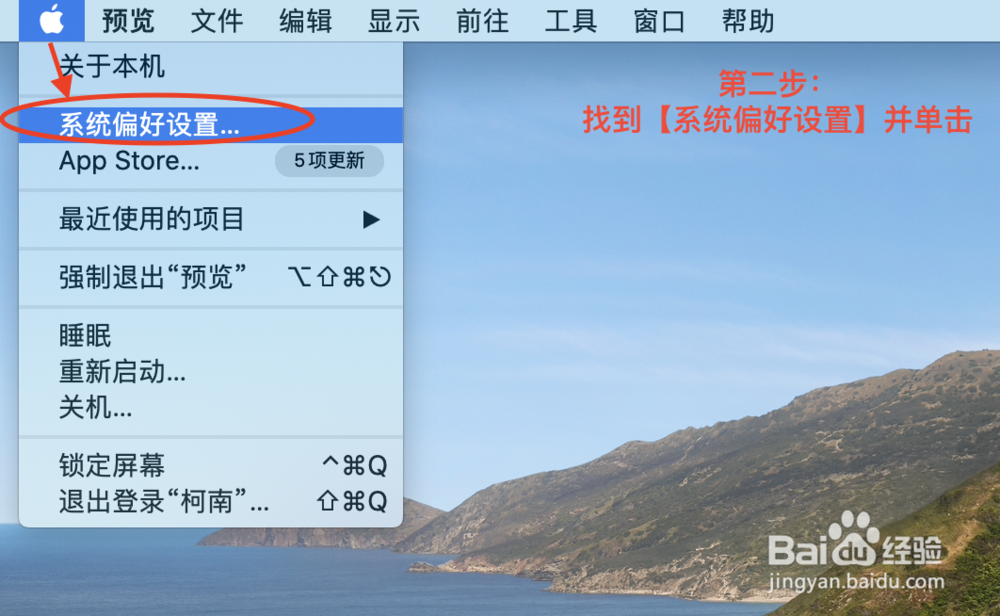
Task: Open the 工具 menu
Action: pos(570,20)
